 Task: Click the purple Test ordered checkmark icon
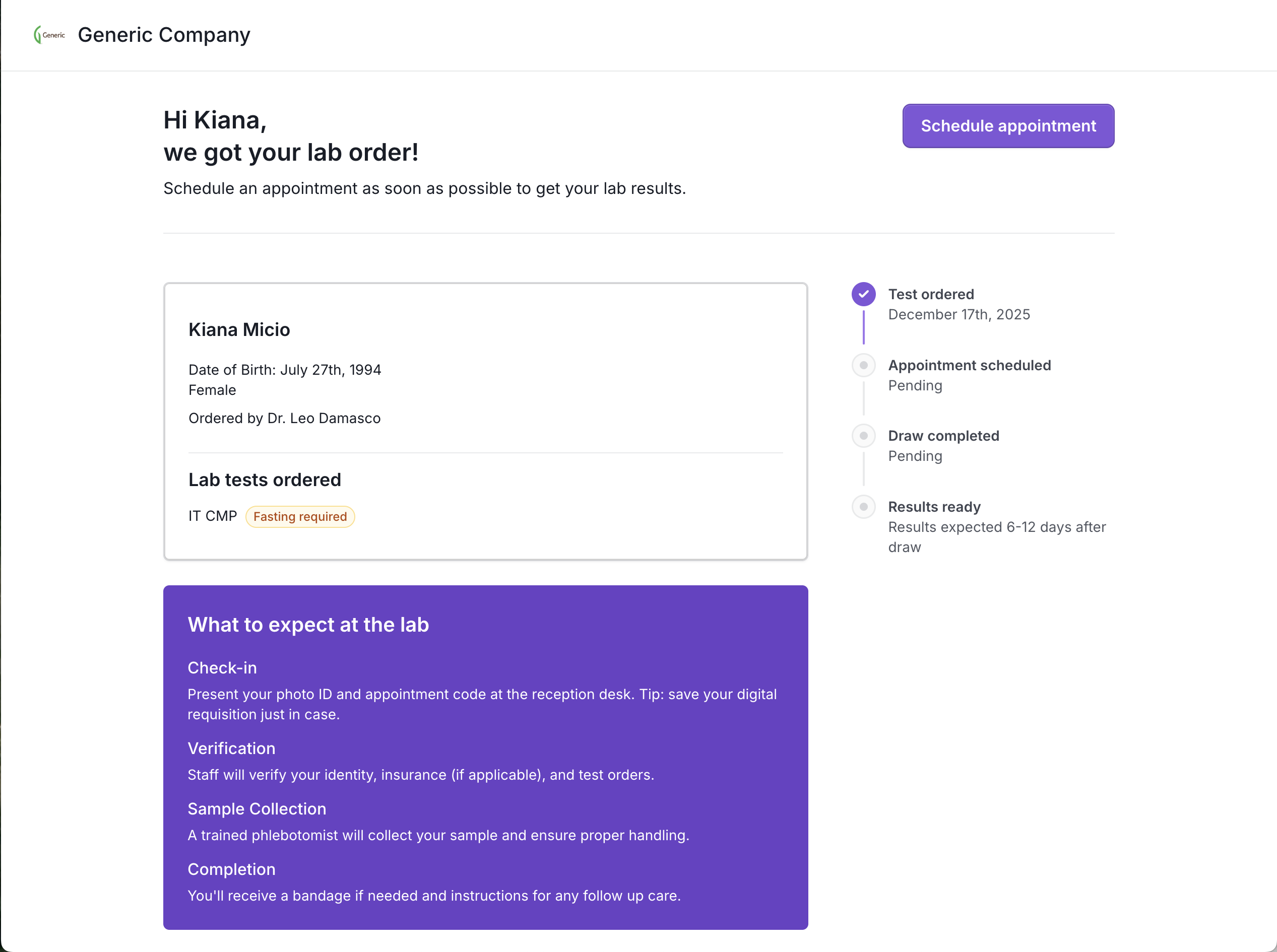point(863,294)
